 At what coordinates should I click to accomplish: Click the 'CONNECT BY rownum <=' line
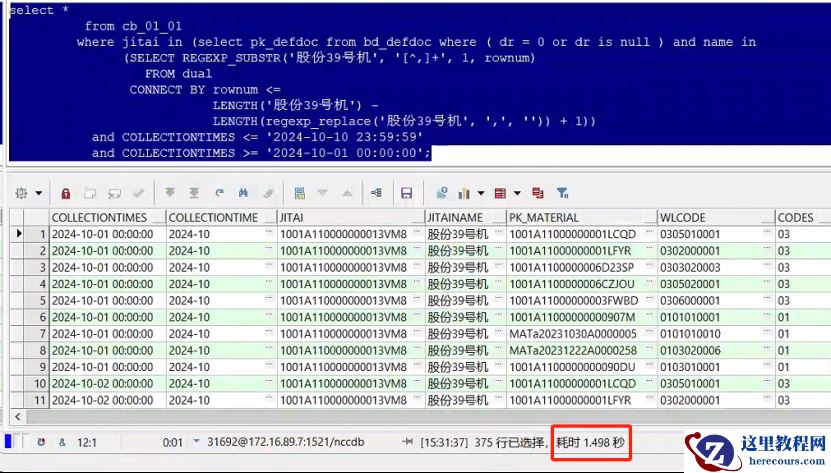point(205,90)
